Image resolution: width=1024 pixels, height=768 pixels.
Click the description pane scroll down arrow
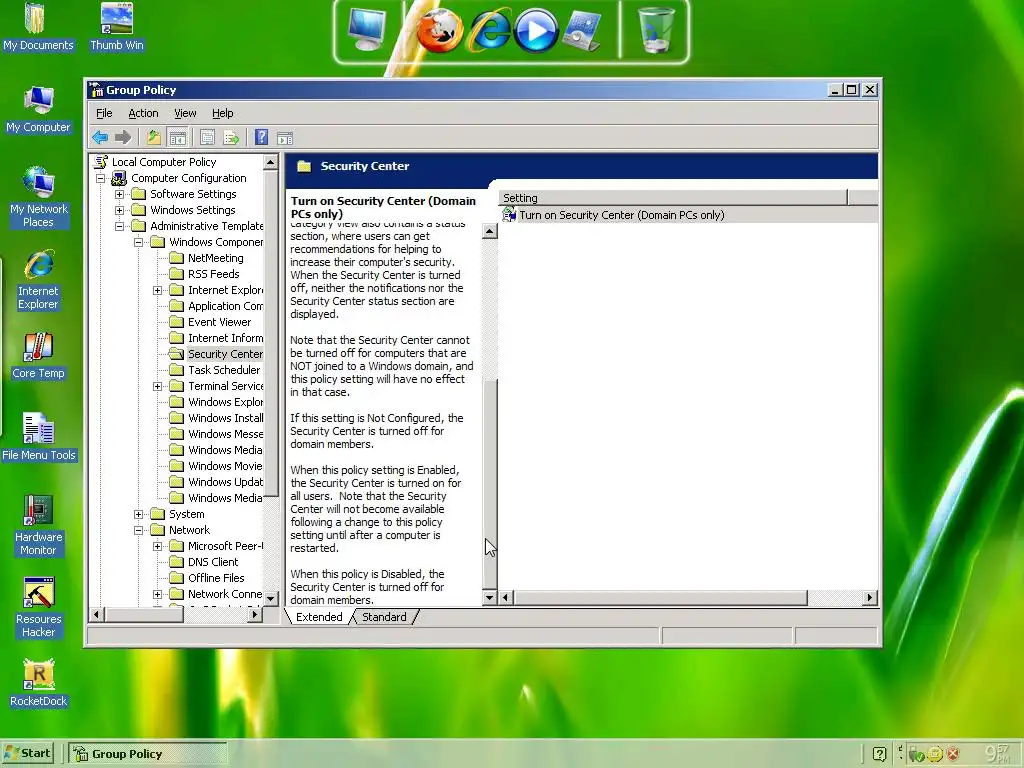click(489, 597)
